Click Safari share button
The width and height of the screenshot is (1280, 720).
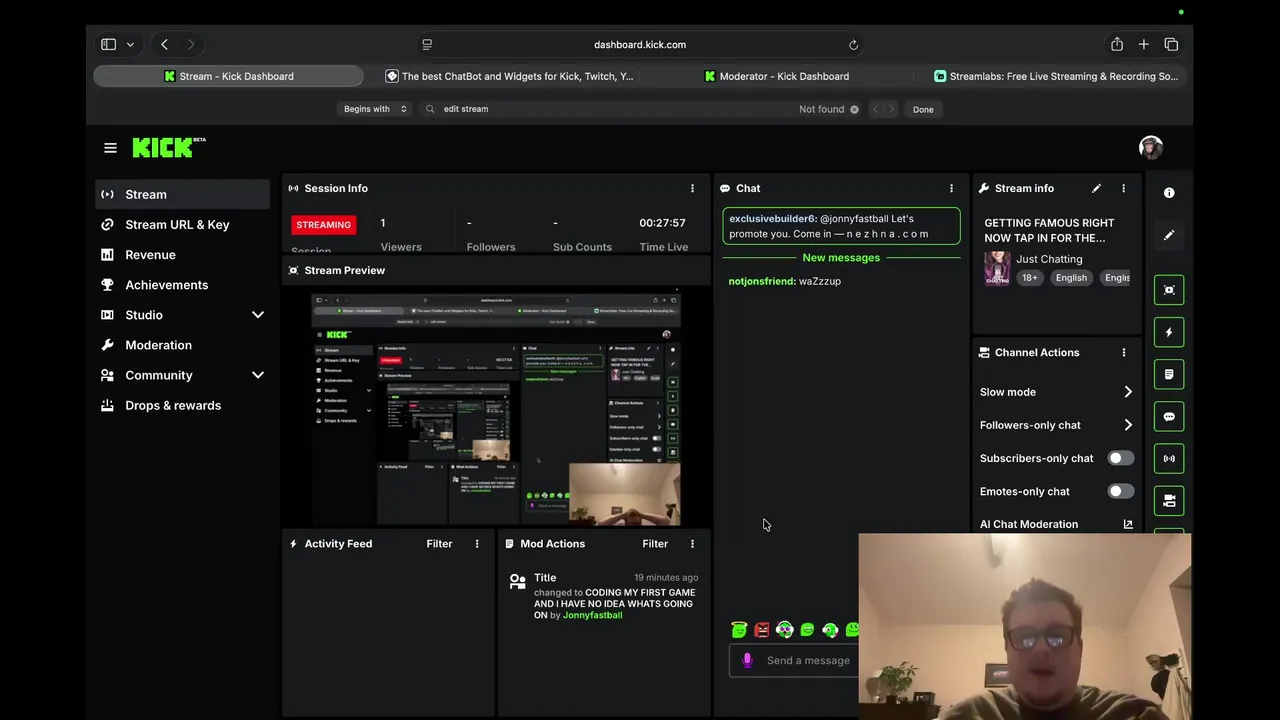tap(1116, 44)
